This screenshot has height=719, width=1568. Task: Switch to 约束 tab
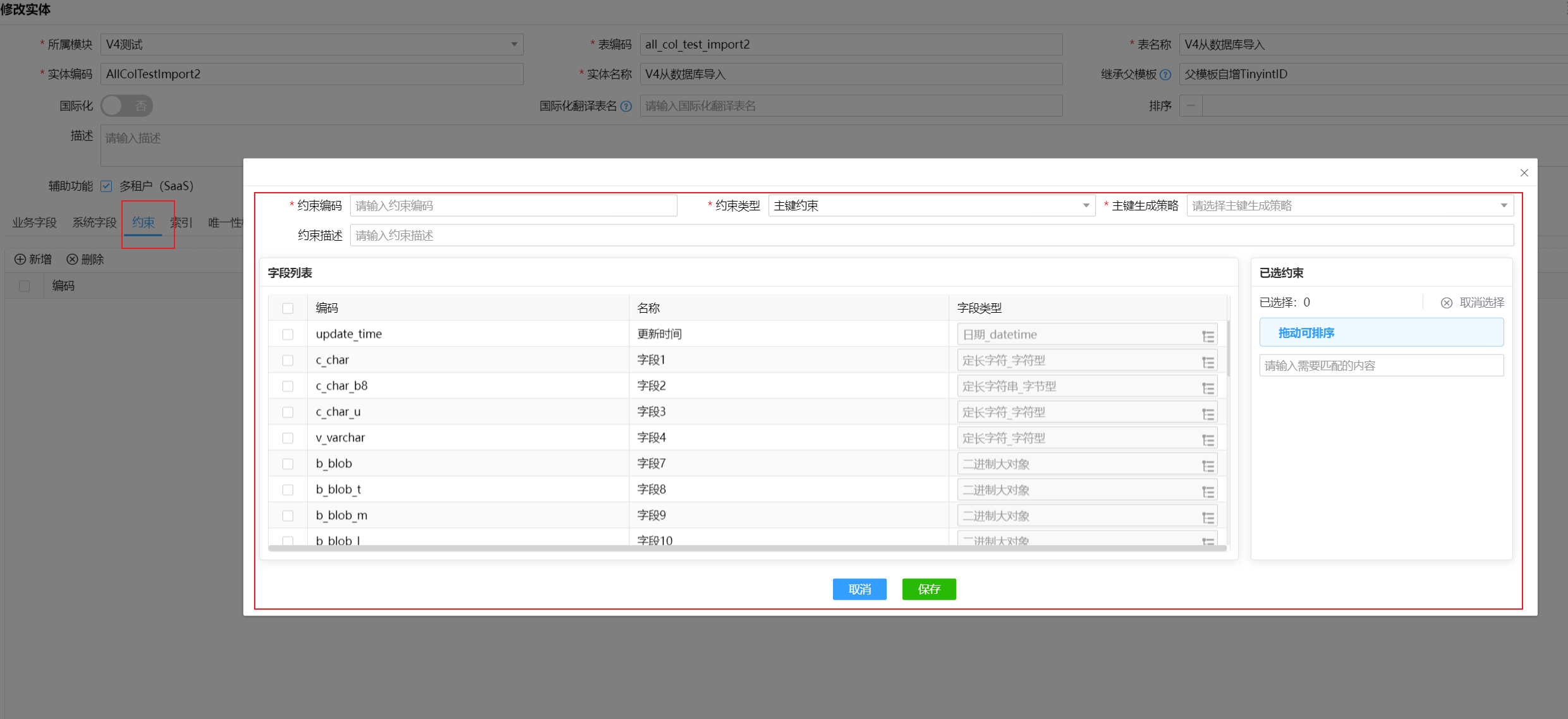(143, 222)
